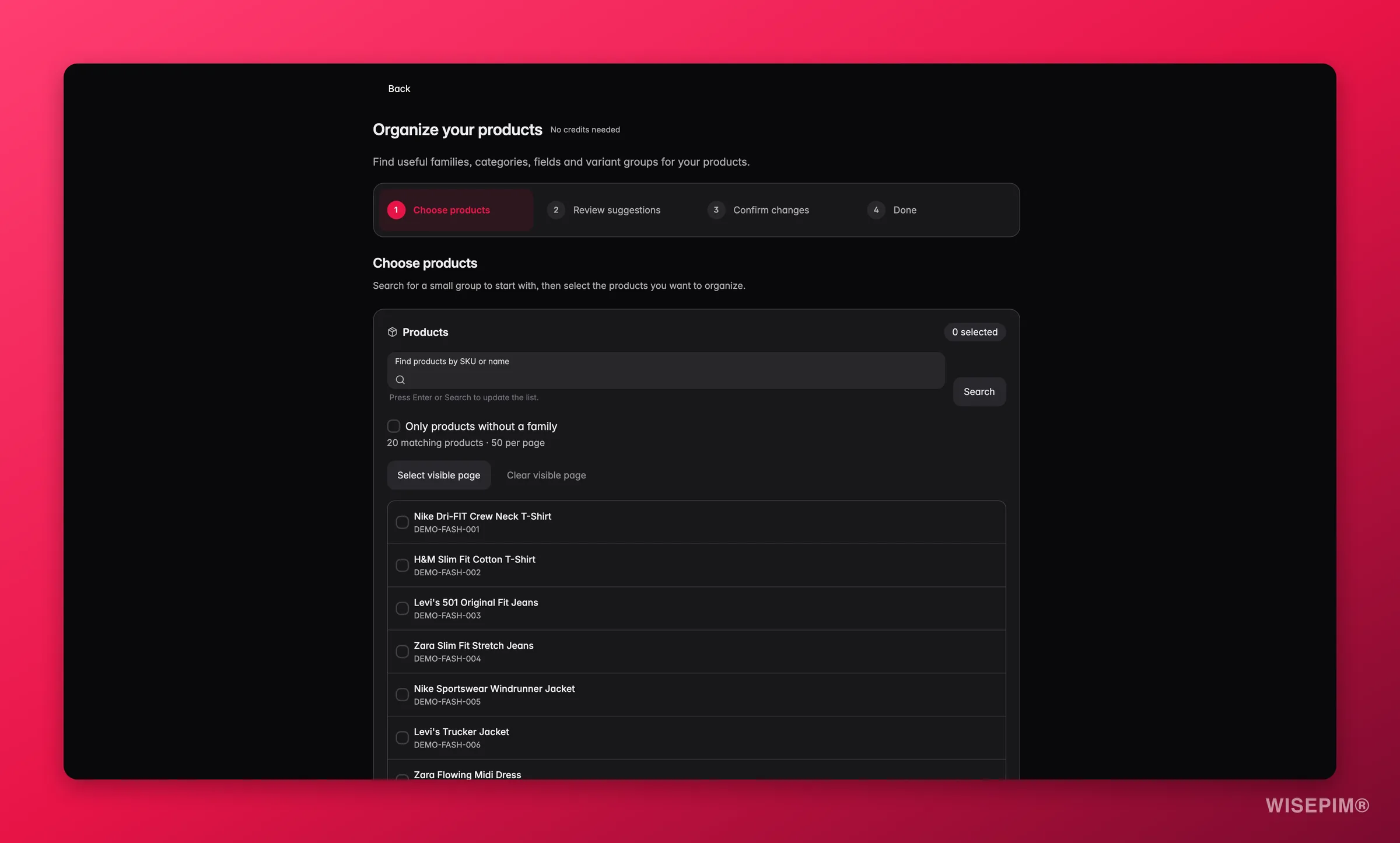Click the Back link
The height and width of the screenshot is (843, 1400).
coord(399,89)
